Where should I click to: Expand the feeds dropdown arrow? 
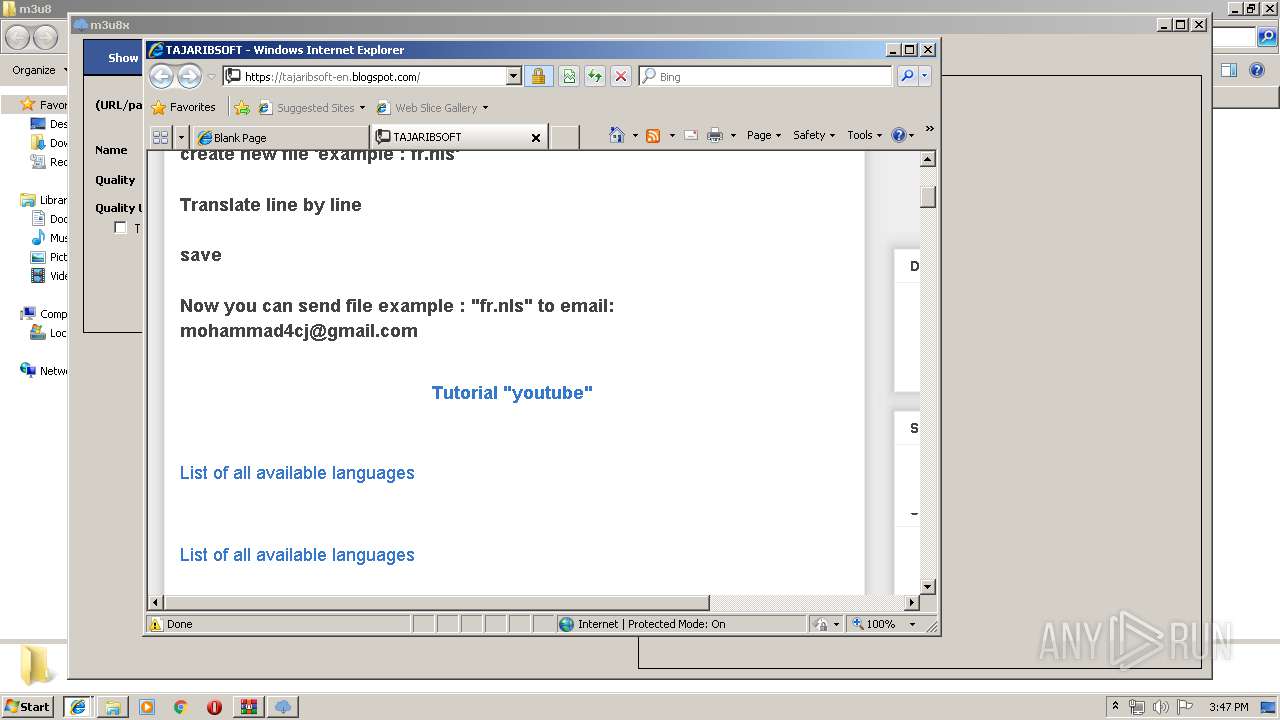tap(672, 135)
